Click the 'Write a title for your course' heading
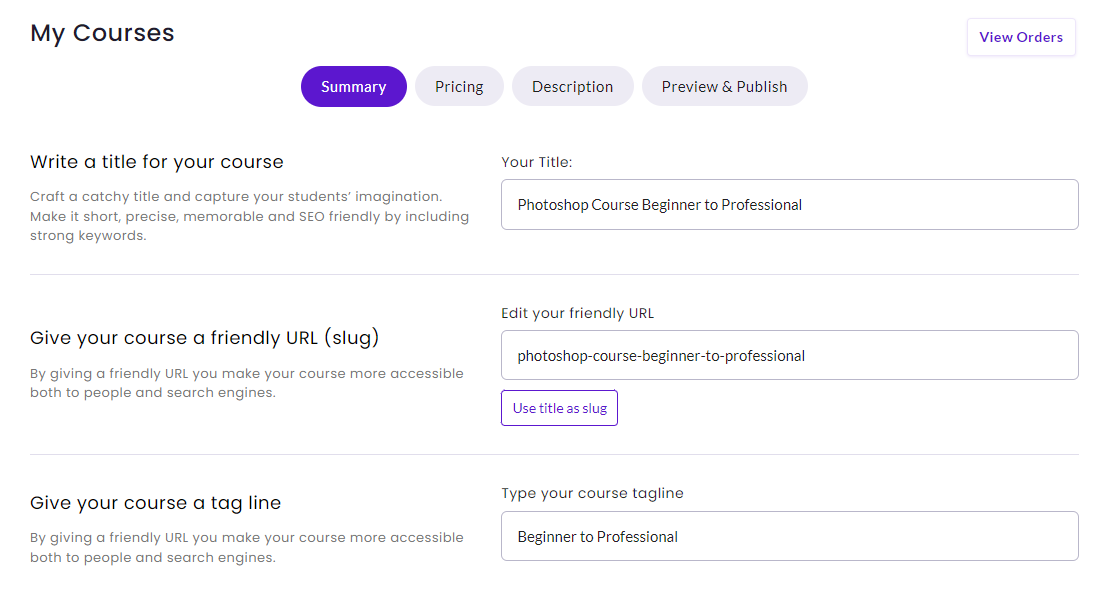Screen dimensions: 1107x597 coord(157,162)
